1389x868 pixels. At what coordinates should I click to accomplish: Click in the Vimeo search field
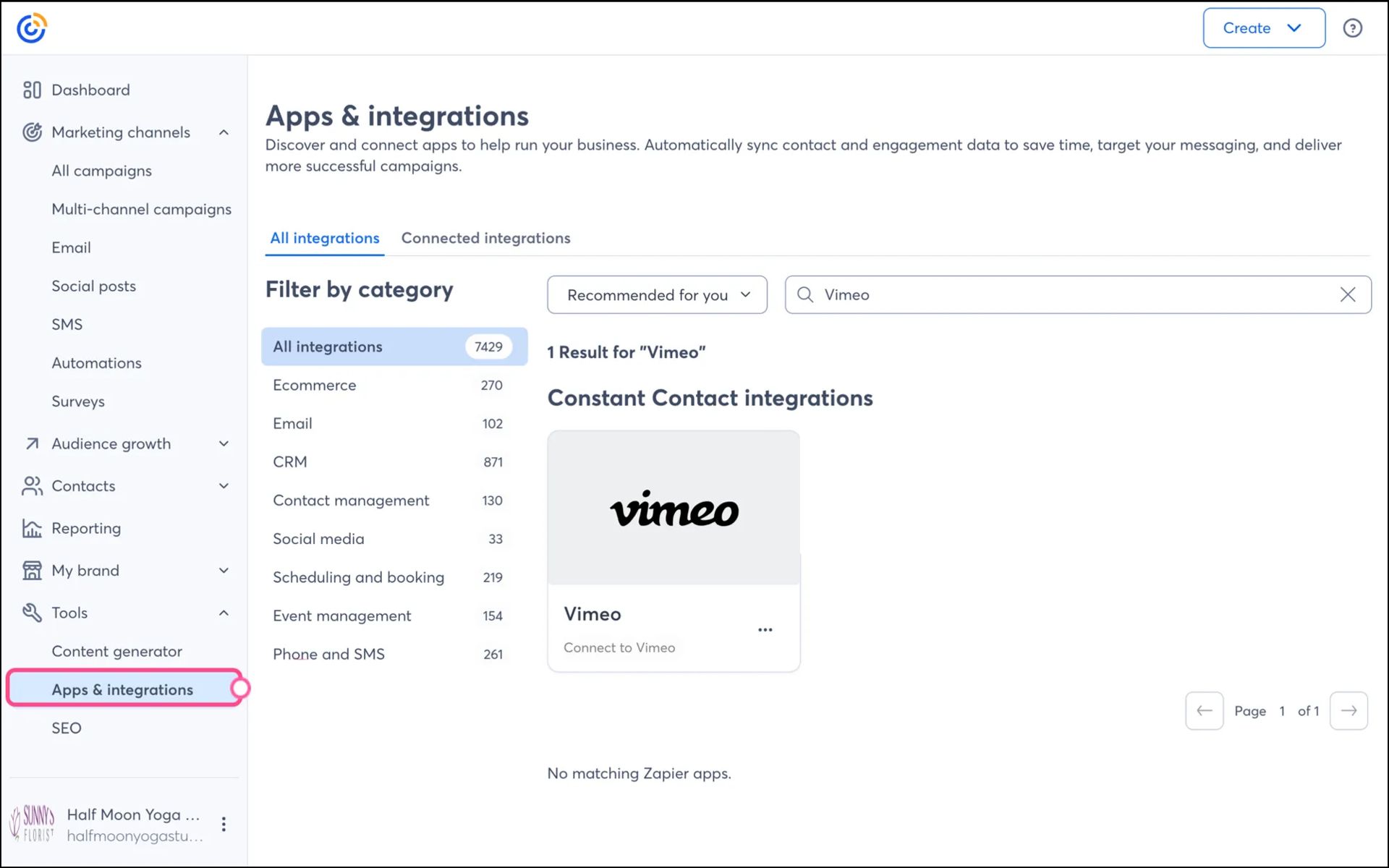[1078, 294]
